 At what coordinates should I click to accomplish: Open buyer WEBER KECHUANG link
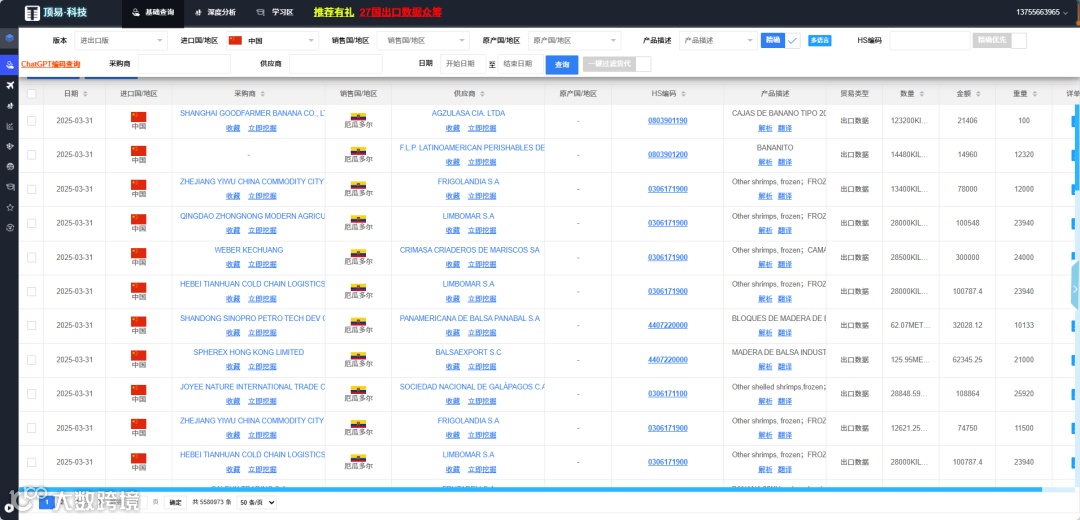click(x=249, y=250)
